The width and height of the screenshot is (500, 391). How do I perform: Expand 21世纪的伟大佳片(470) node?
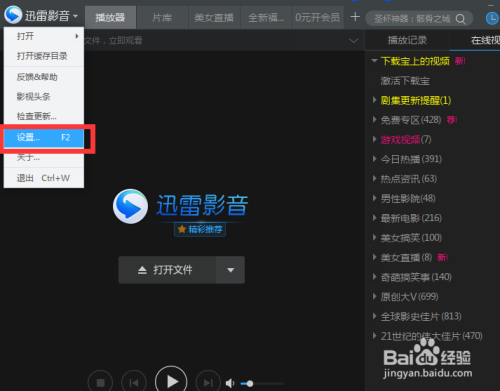coord(374,336)
